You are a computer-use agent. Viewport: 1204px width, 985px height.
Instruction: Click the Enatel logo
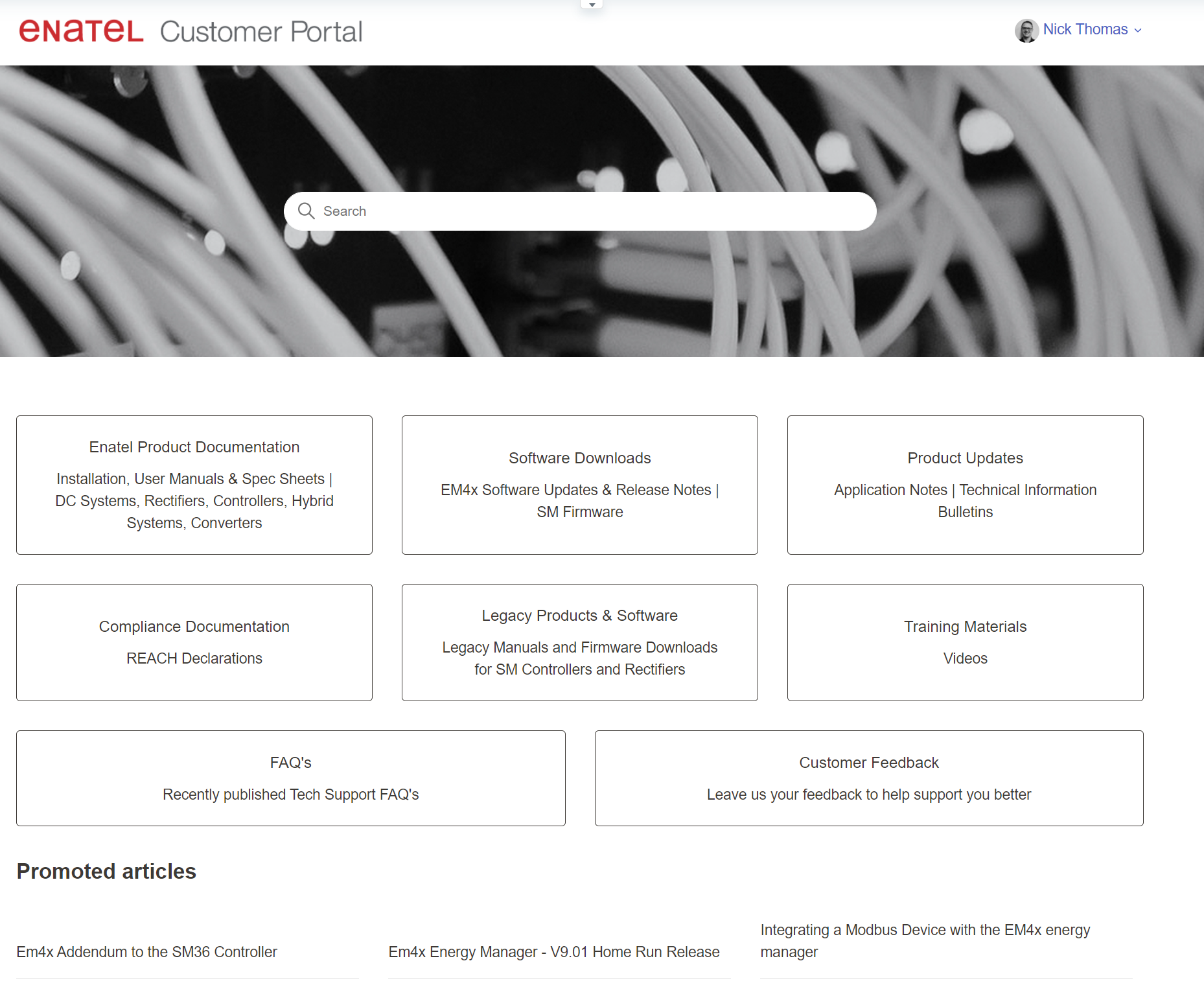tap(81, 30)
